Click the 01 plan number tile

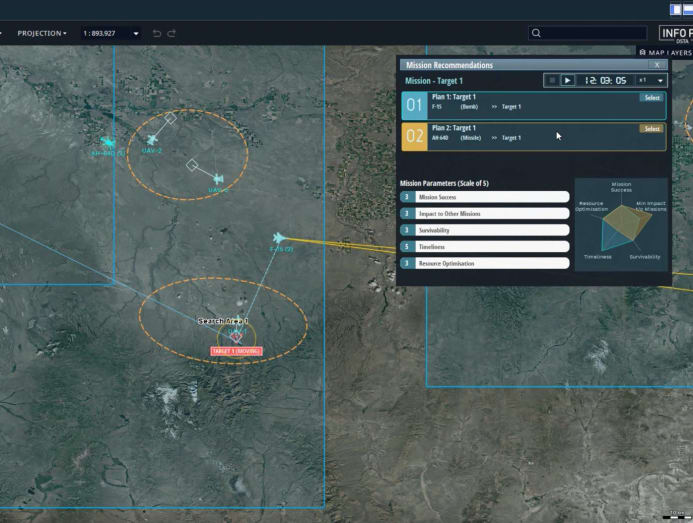pyautogui.click(x=414, y=106)
